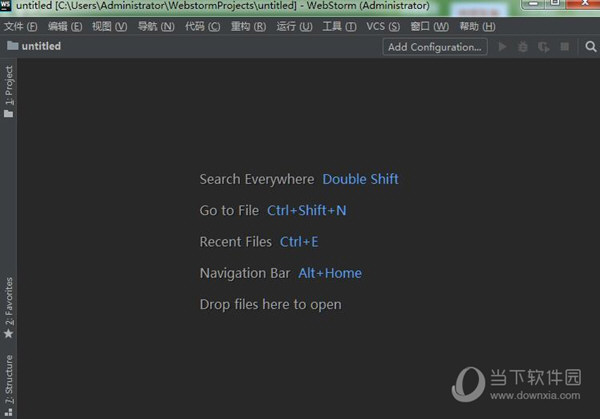The width and height of the screenshot is (600, 419).
Task: Click the Recent Files label
Action: coord(236,242)
